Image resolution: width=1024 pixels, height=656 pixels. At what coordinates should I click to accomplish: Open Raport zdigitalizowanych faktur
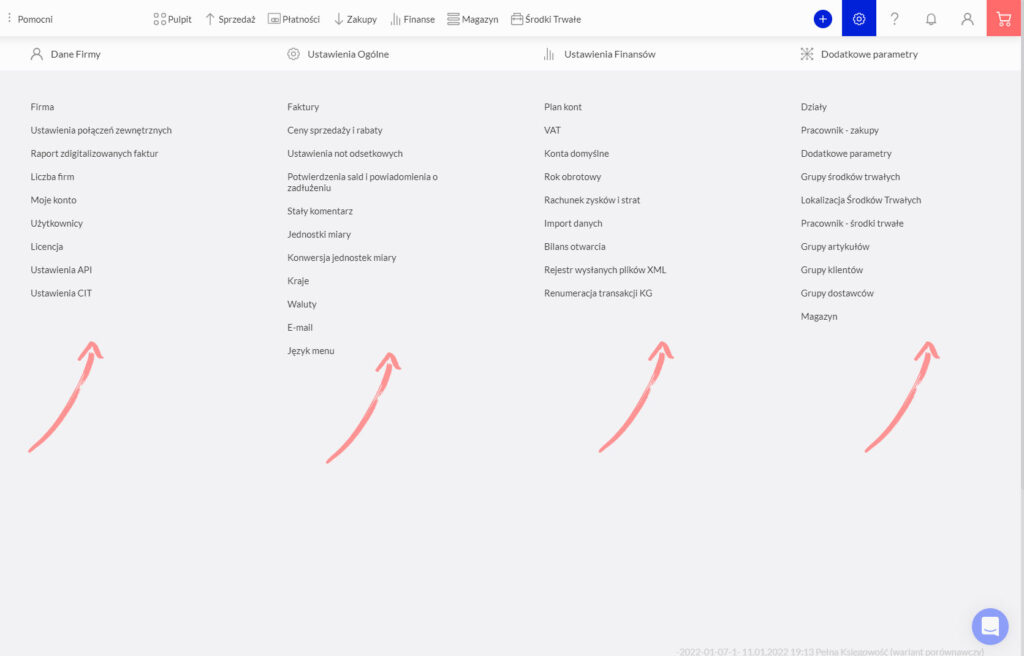[x=94, y=154]
